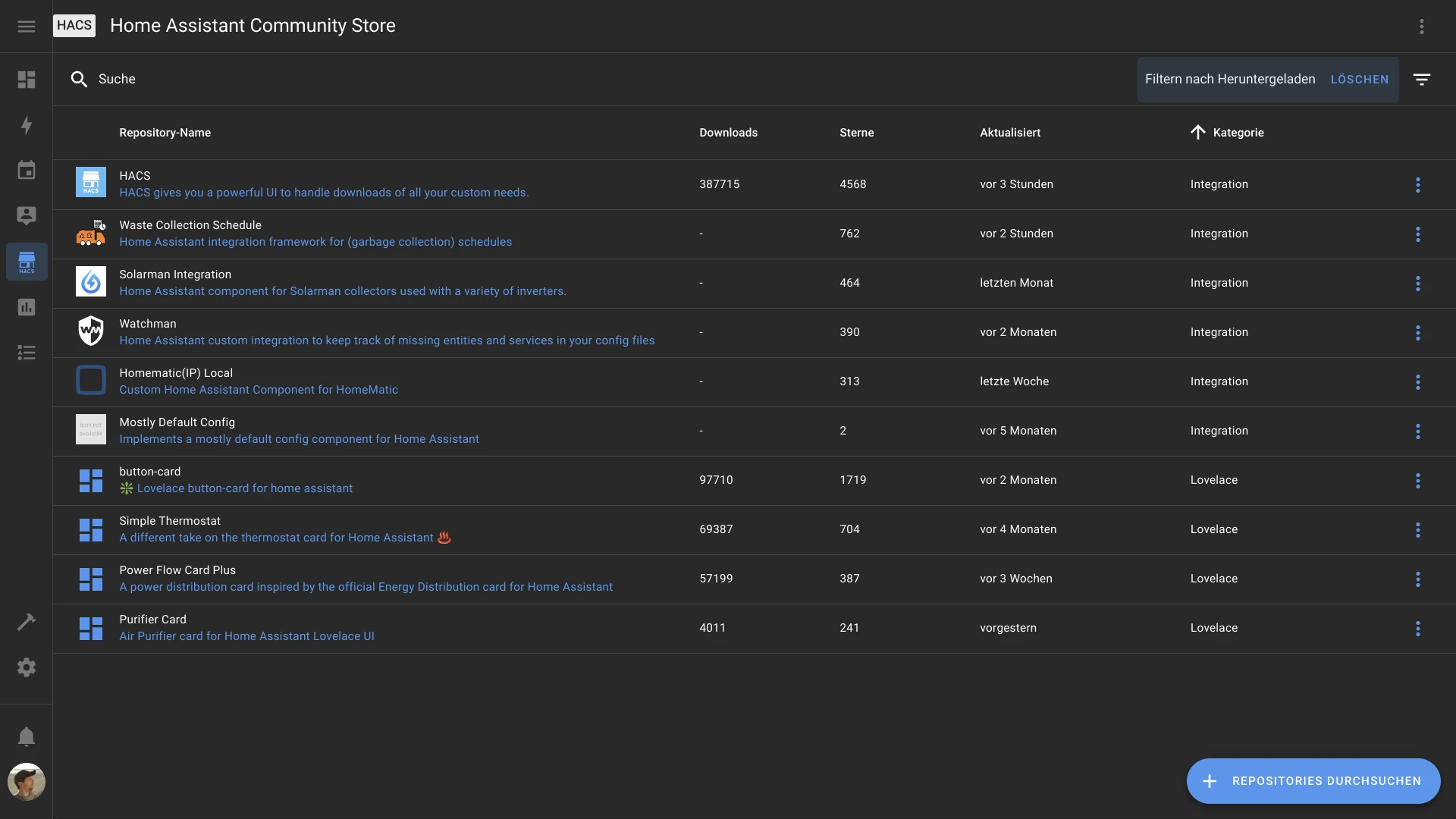Open row menu for Watchman

pos(1417,332)
